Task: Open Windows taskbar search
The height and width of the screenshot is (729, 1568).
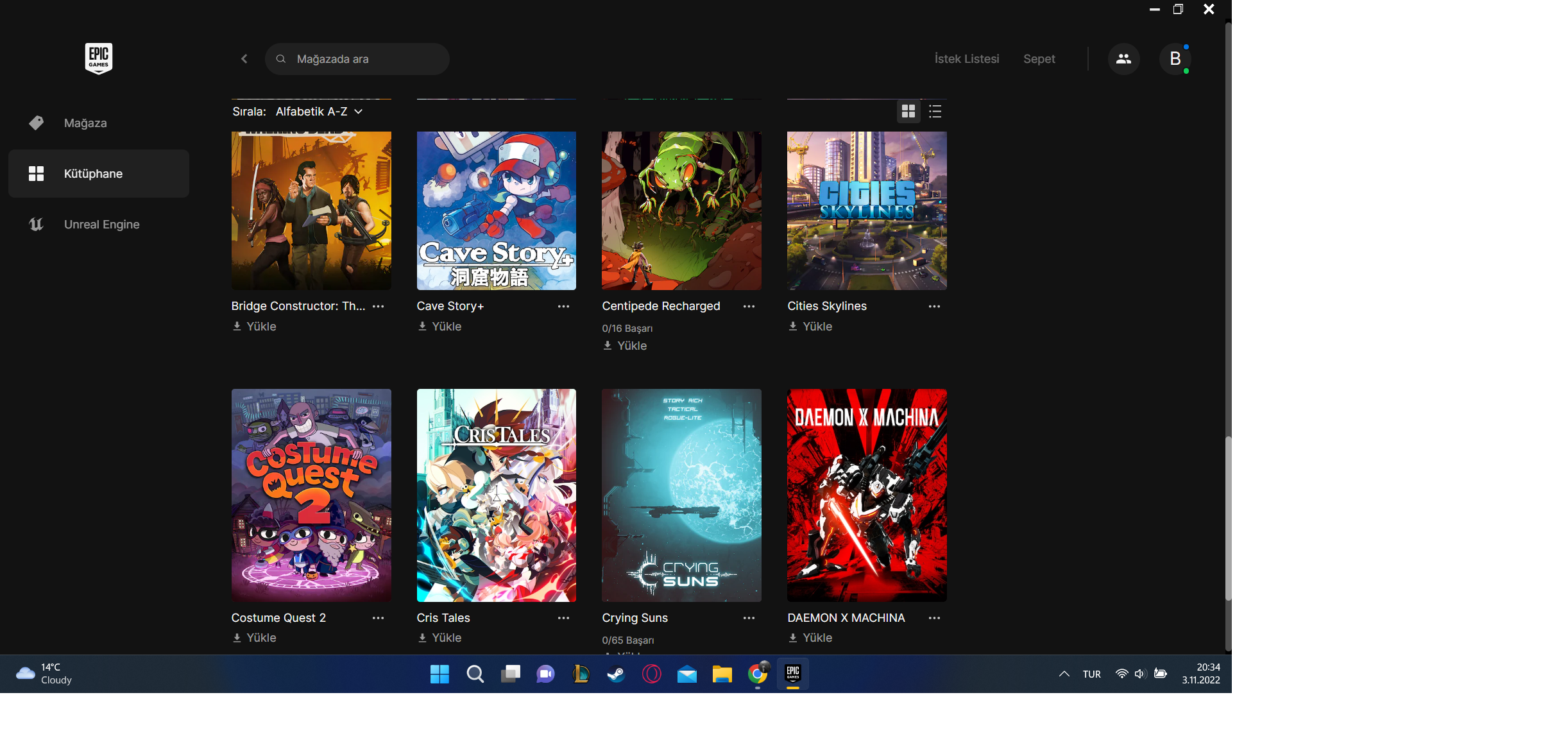Action: click(x=475, y=674)
